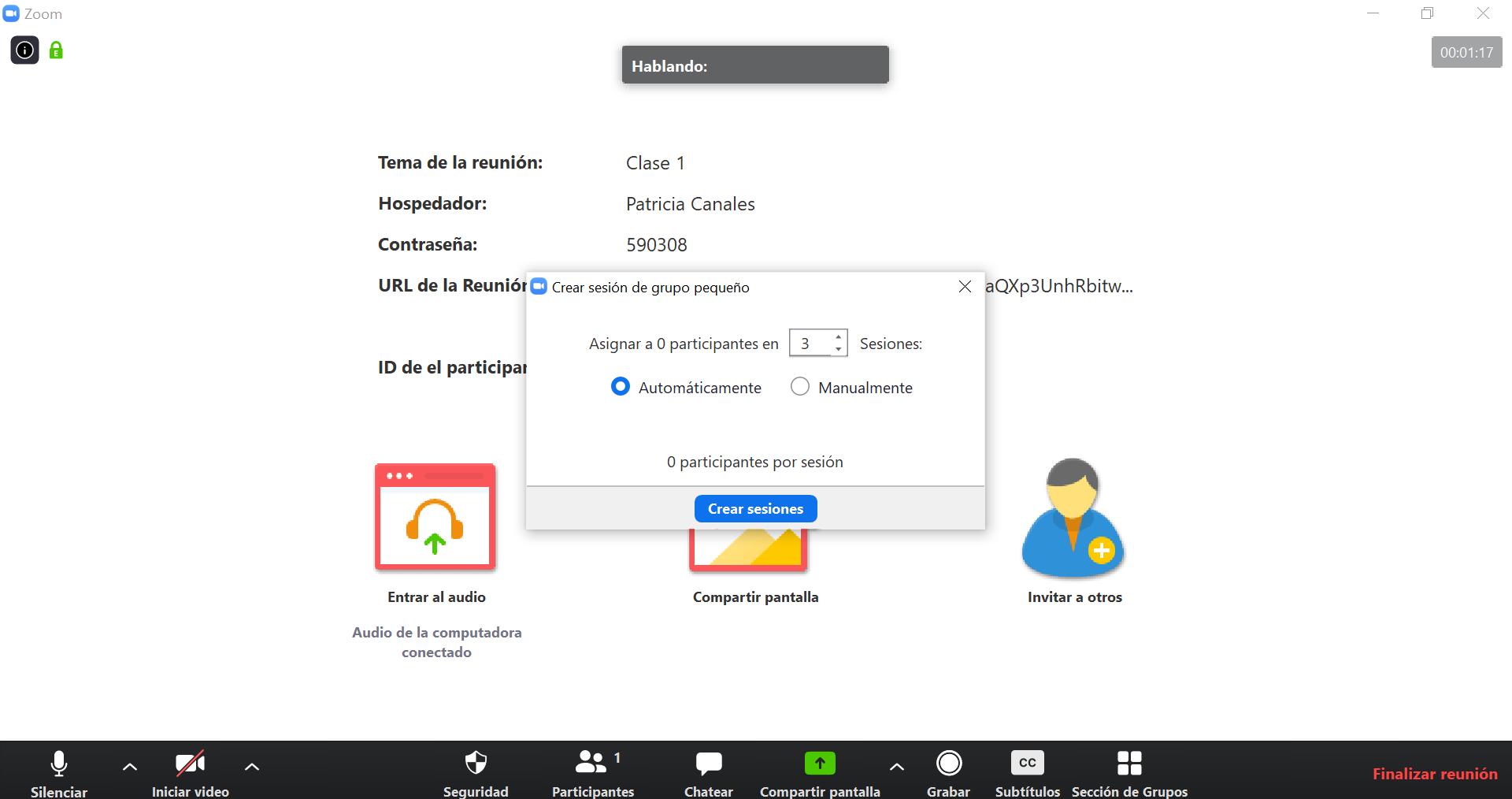The image size is (1512, 799).
Task: Click the 'Invitar a otros' label
Action: pos(1075,597)
